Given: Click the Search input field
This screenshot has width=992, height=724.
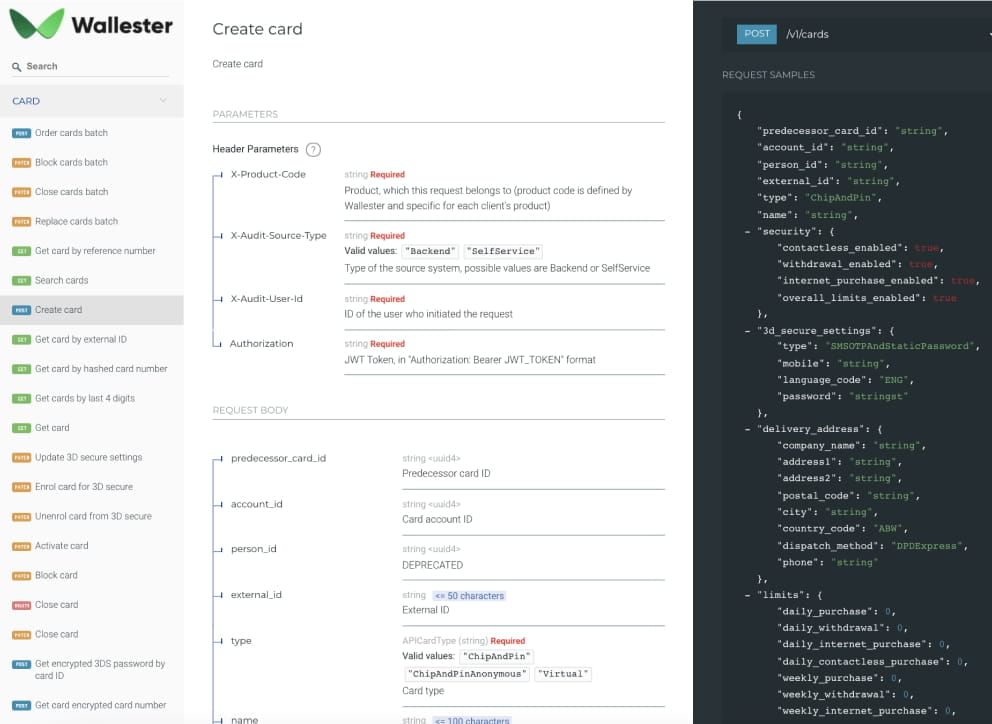Looking at the screenshot, I should click(90, 66).
